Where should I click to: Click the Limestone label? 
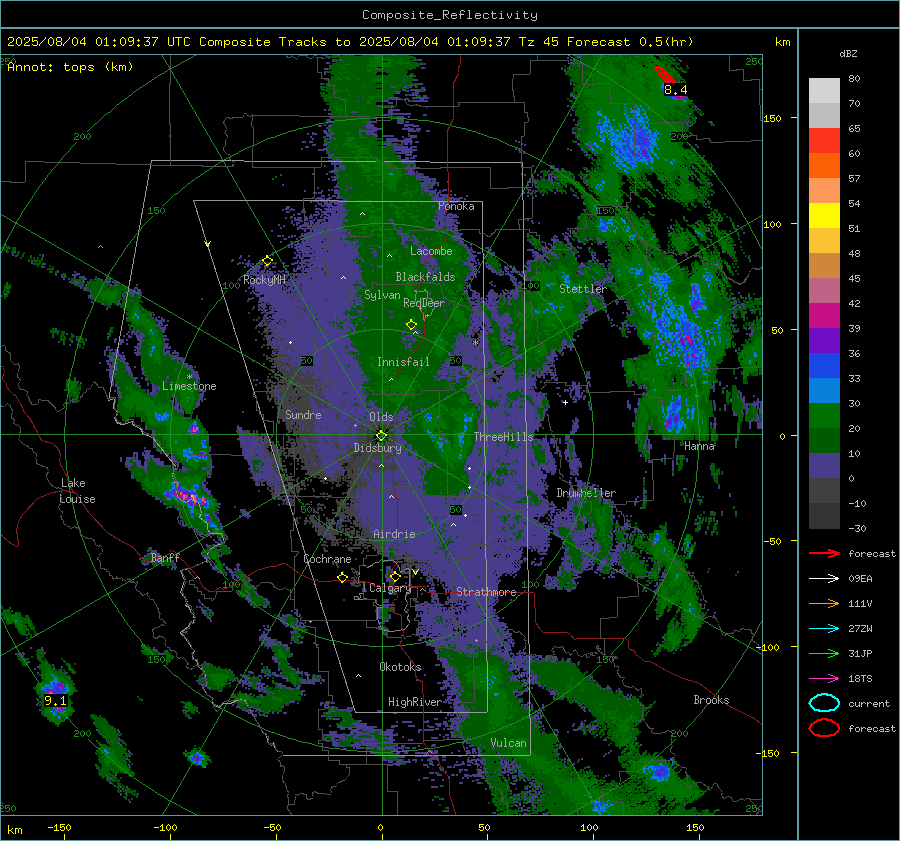[x=189, y=386]
